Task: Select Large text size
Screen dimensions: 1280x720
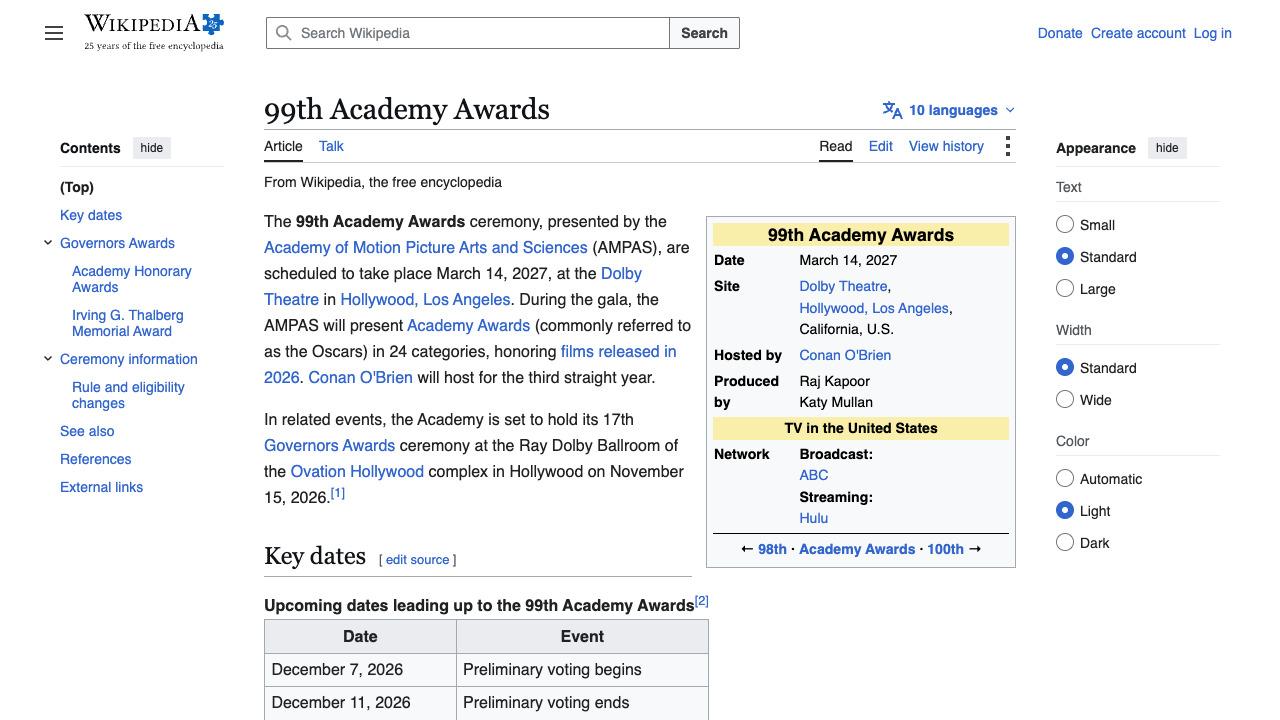Action: click(1065, 289)
